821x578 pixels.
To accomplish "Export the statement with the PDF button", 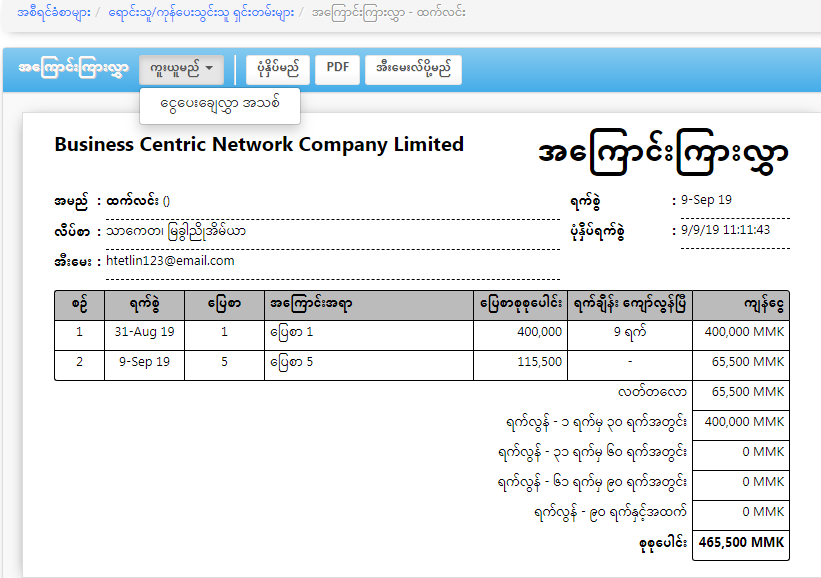I will pyautogui.click(x=337, y=70).
